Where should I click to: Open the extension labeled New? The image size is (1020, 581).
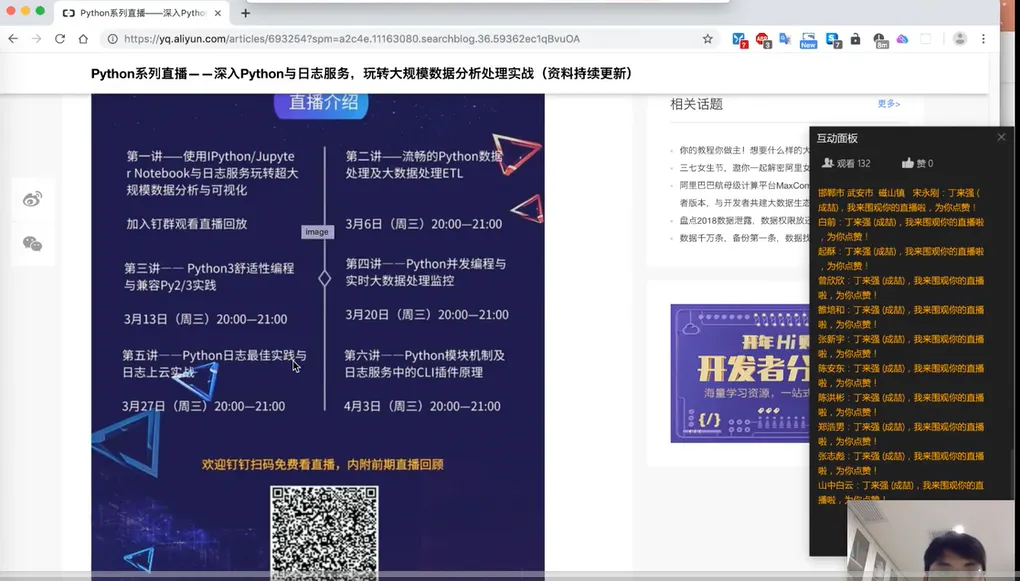click(808, 40)
